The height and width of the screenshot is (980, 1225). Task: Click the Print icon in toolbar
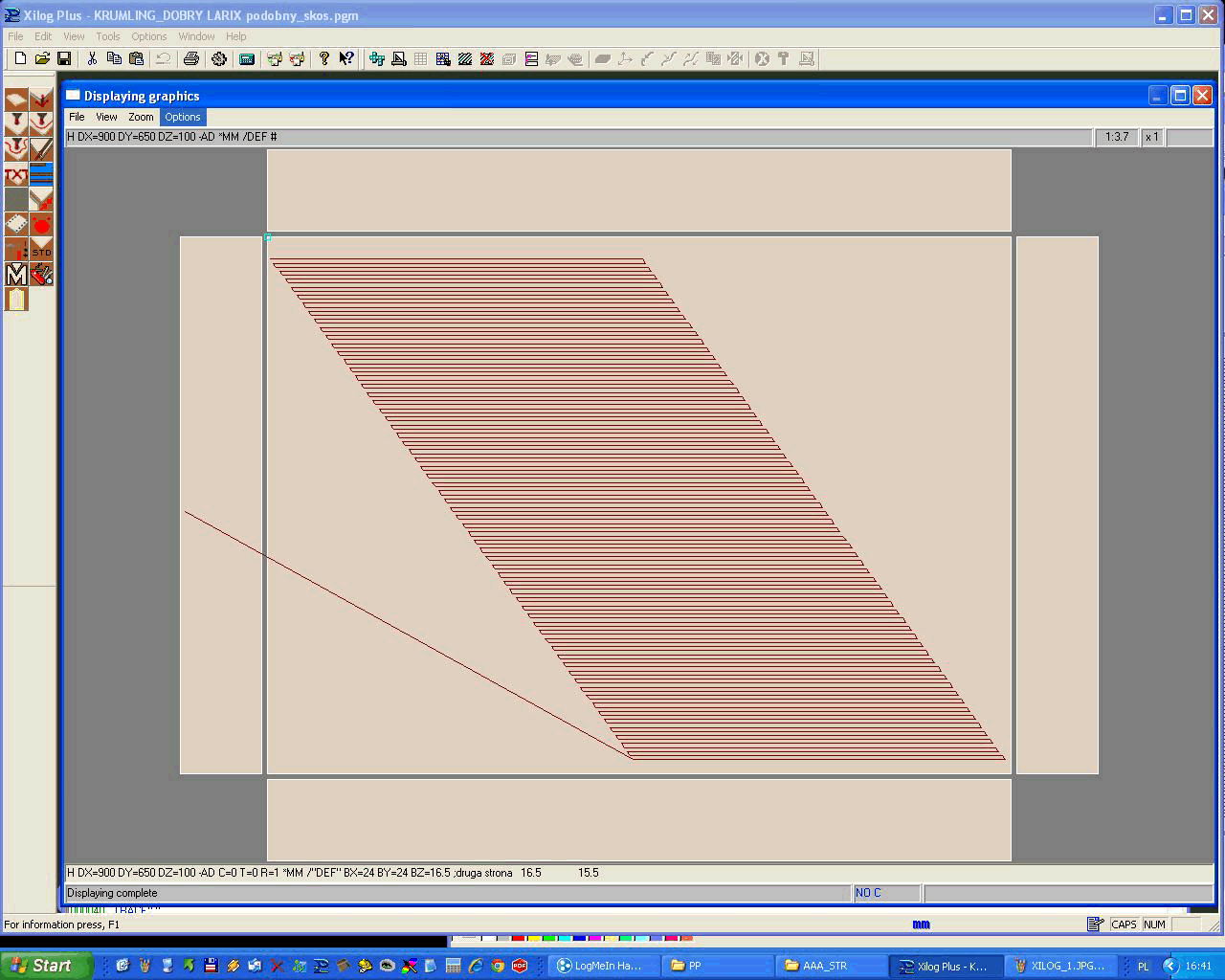pyautogui.click(x=190, y=59)
